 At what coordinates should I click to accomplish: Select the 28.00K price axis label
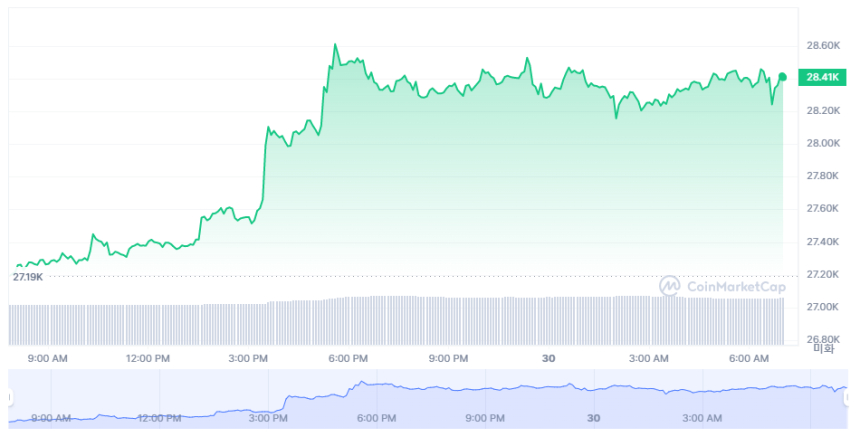pos(824,143)
